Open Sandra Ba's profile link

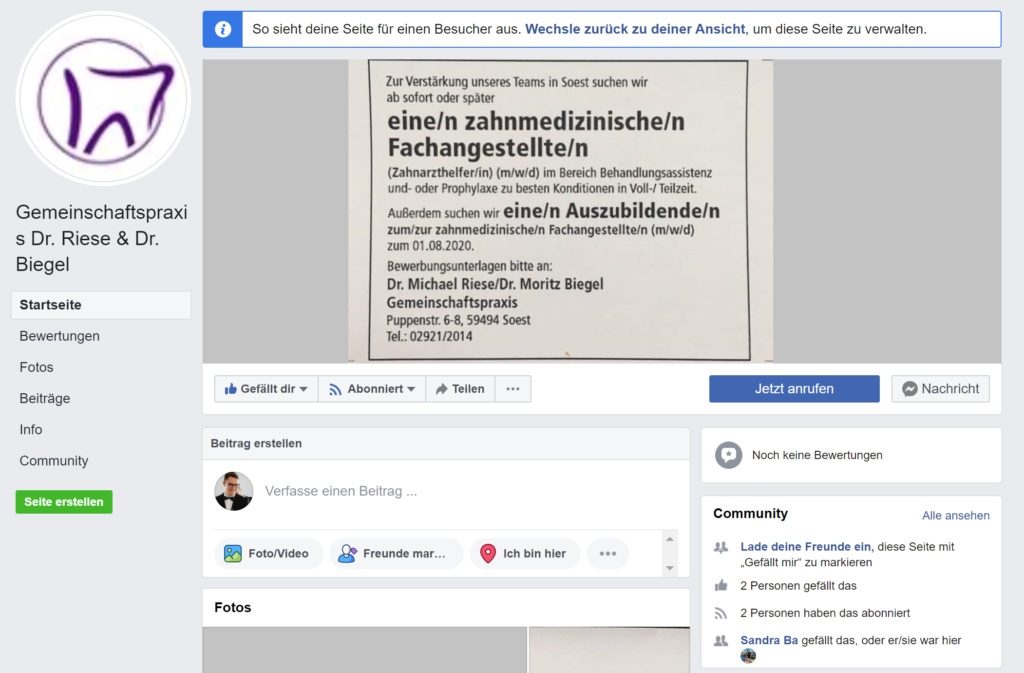tap(769, 640)
